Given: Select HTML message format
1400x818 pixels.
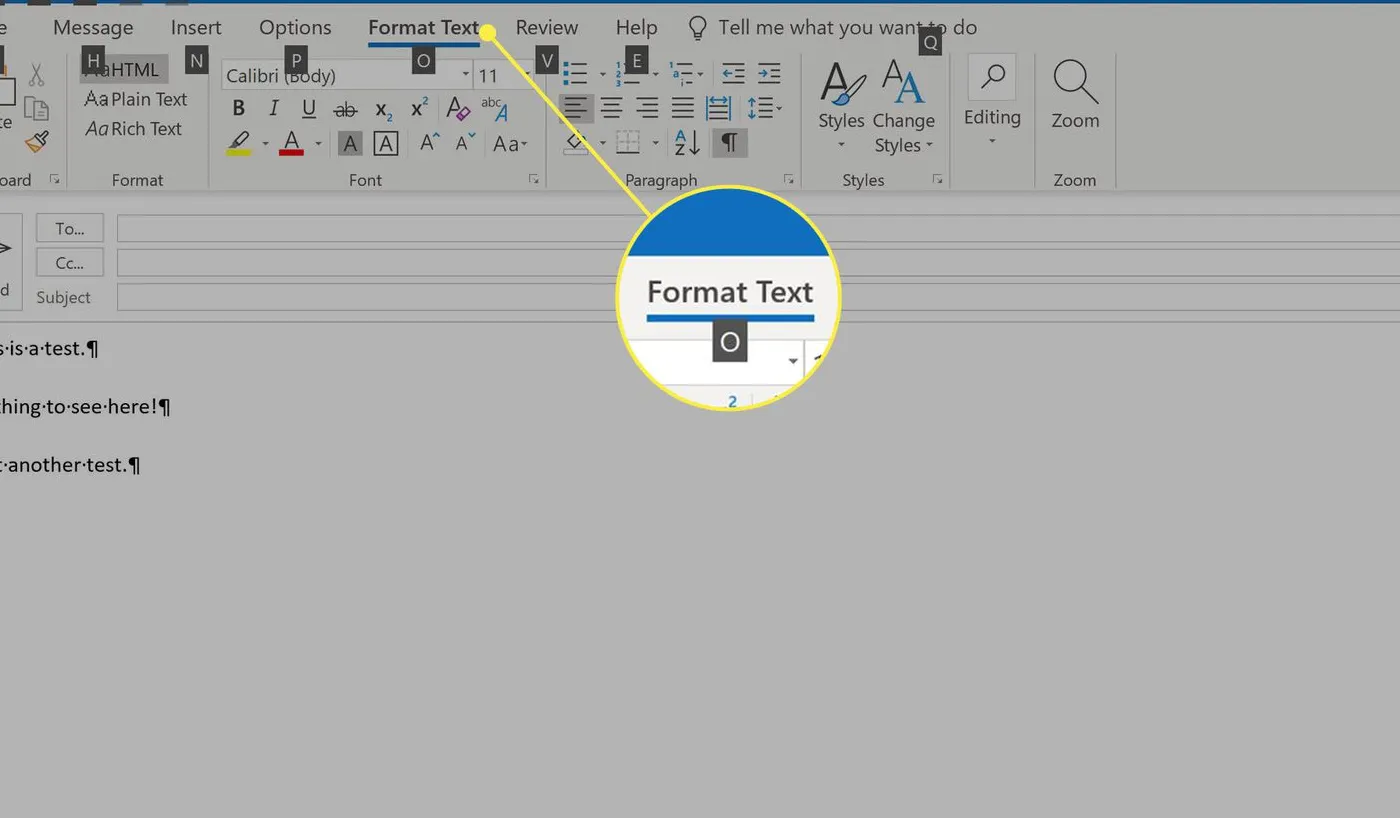Looking at the screenshot, I should 128,69.
